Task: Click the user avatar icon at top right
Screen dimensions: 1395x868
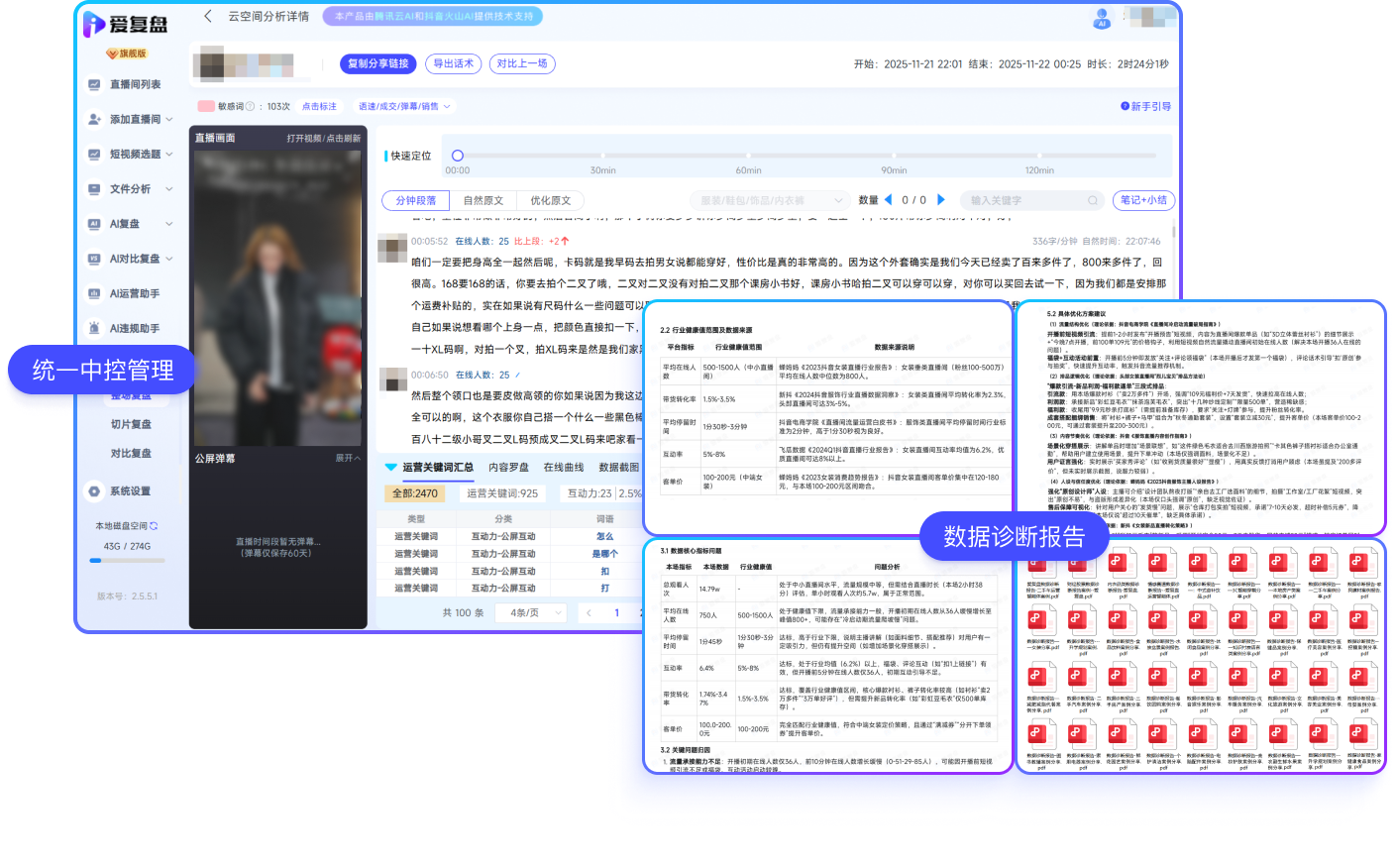Action: point(1102,17)
